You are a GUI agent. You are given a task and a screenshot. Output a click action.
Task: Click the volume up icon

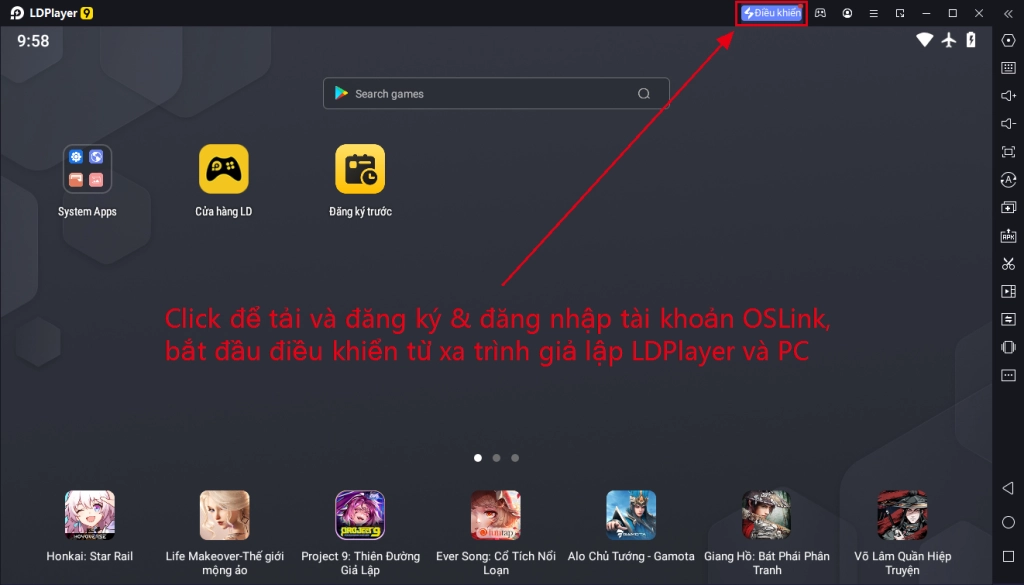[1008, 96]
